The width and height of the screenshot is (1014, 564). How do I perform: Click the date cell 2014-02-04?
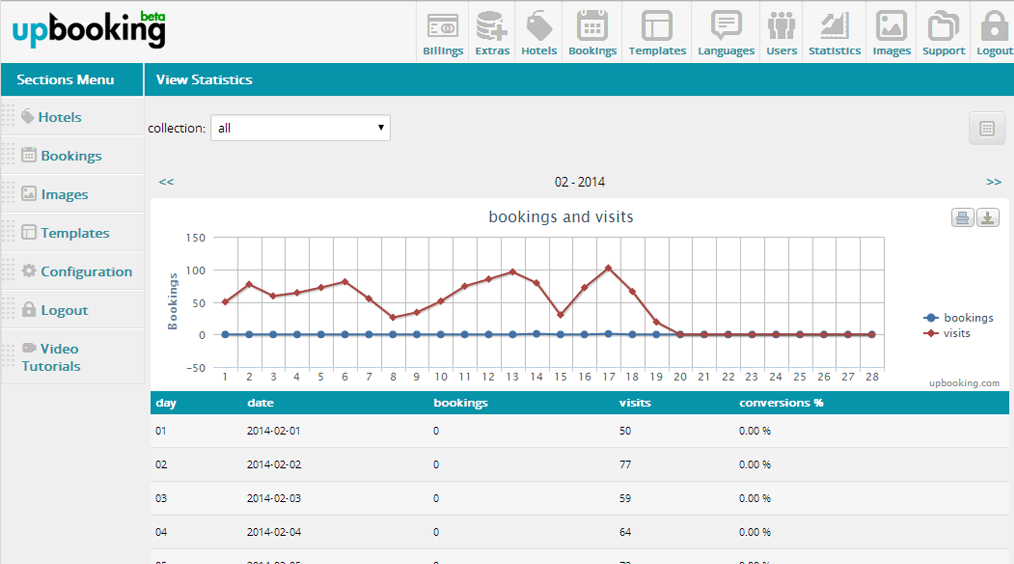(274, 532)
